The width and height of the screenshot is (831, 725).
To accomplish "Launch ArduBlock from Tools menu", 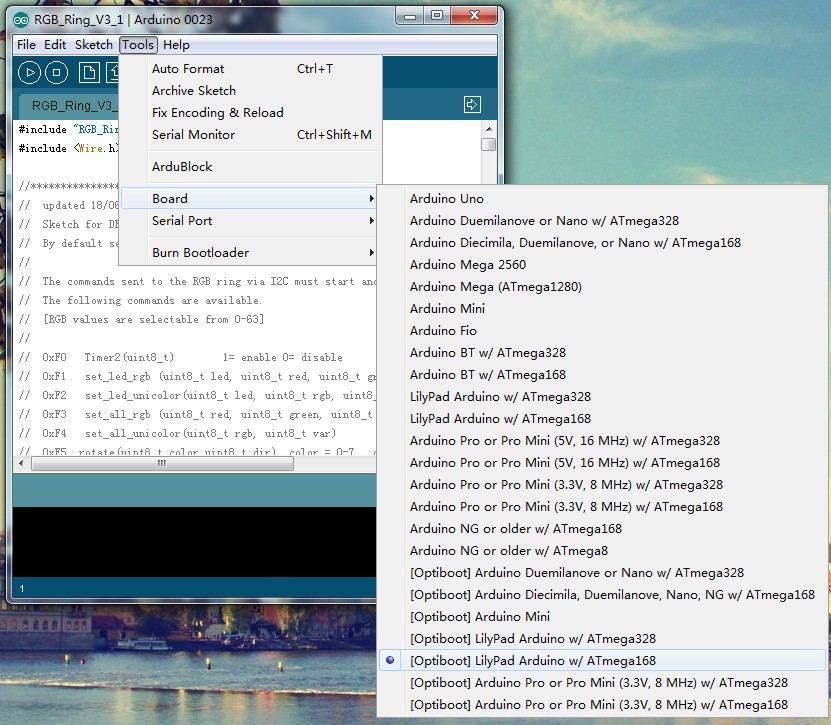I will point(250,166).
